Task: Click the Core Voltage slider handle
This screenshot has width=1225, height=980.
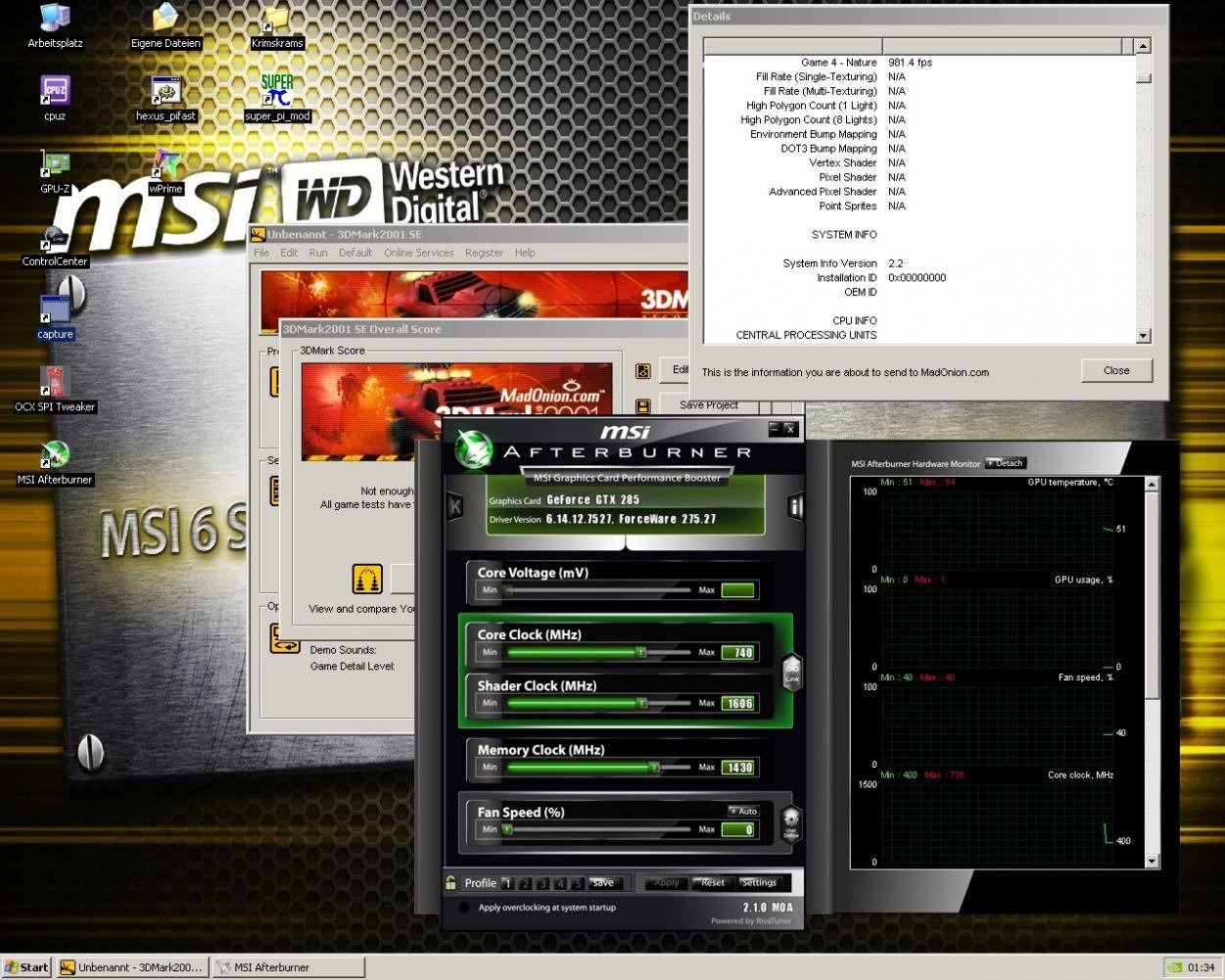Action: coord(508,590)
